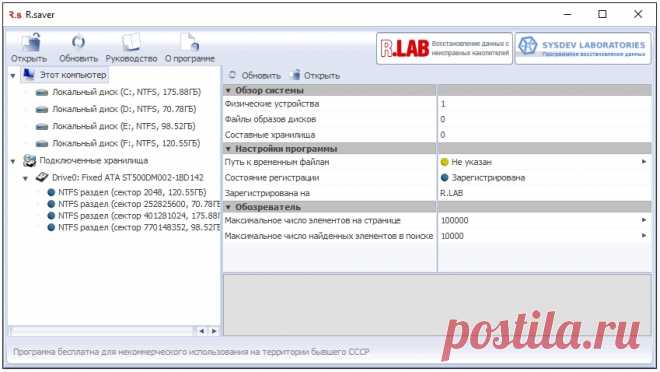Select Локальный диск (D:, NTFS, 70.78ГБ)
The height and width of the screenshot is (372, 660).
click(124, 109)
